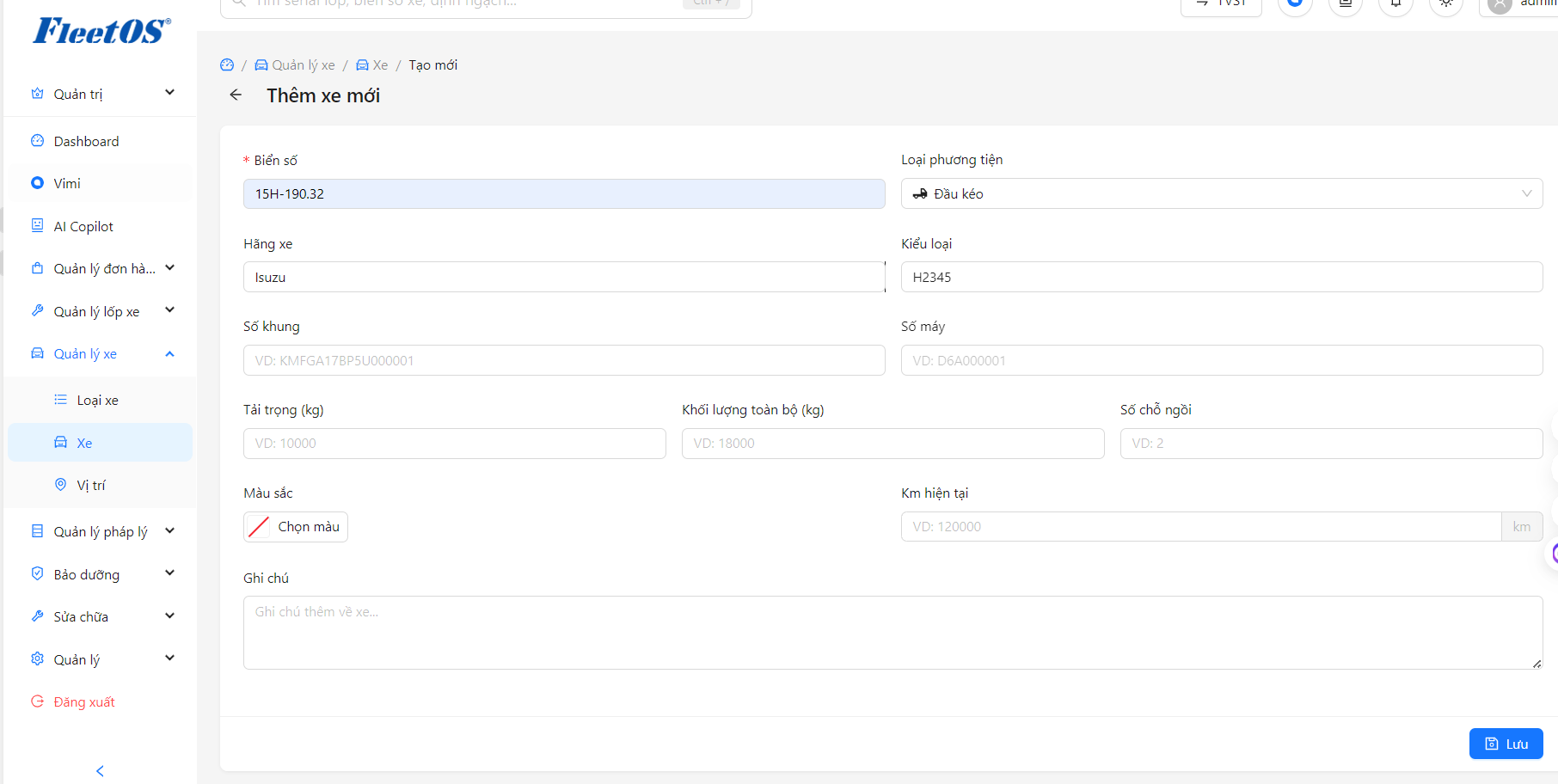Screen dimensions: 1558x784
Task: Click the back arrow beside Thêm xe mới
Action: tap(236, 95)
